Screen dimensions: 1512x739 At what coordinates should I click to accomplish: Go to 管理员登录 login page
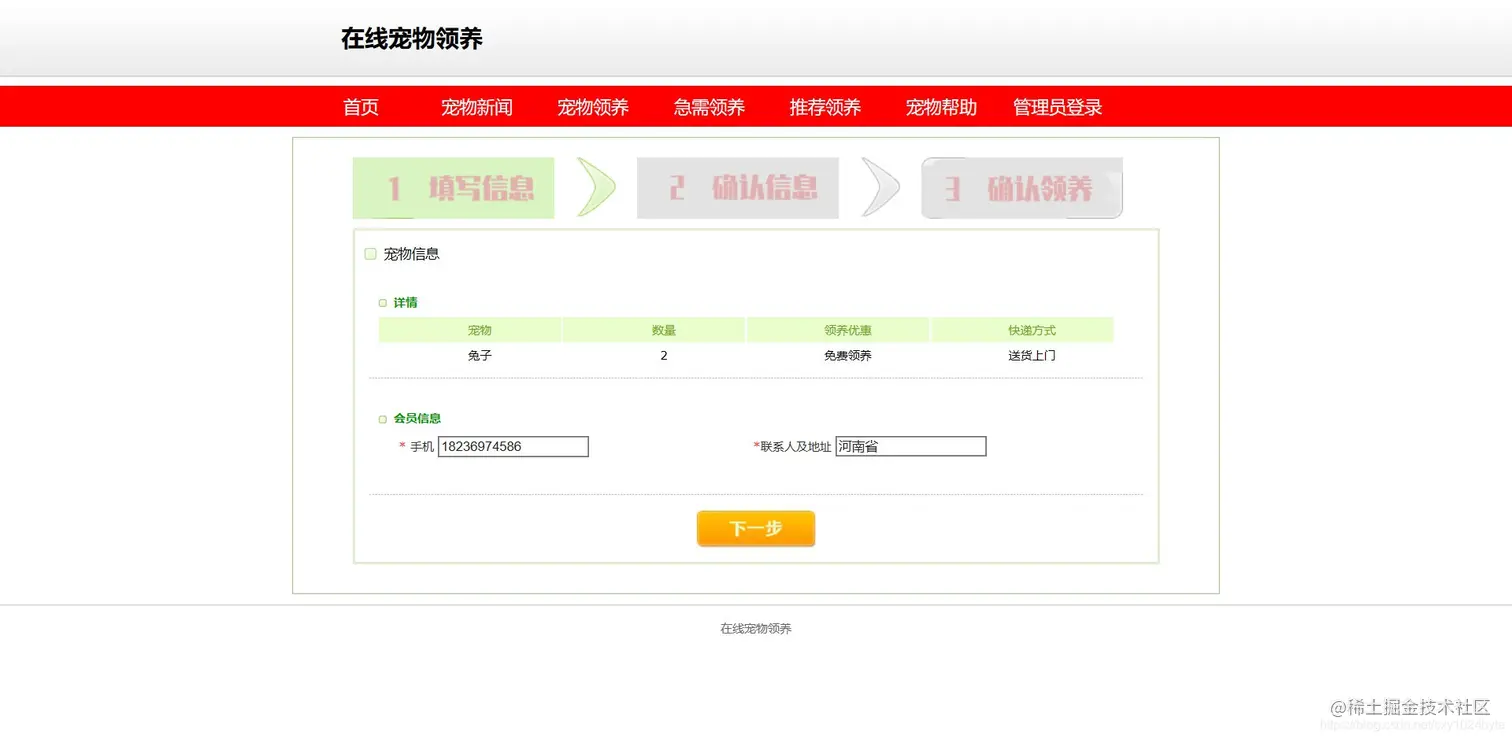click(1057, 107)
